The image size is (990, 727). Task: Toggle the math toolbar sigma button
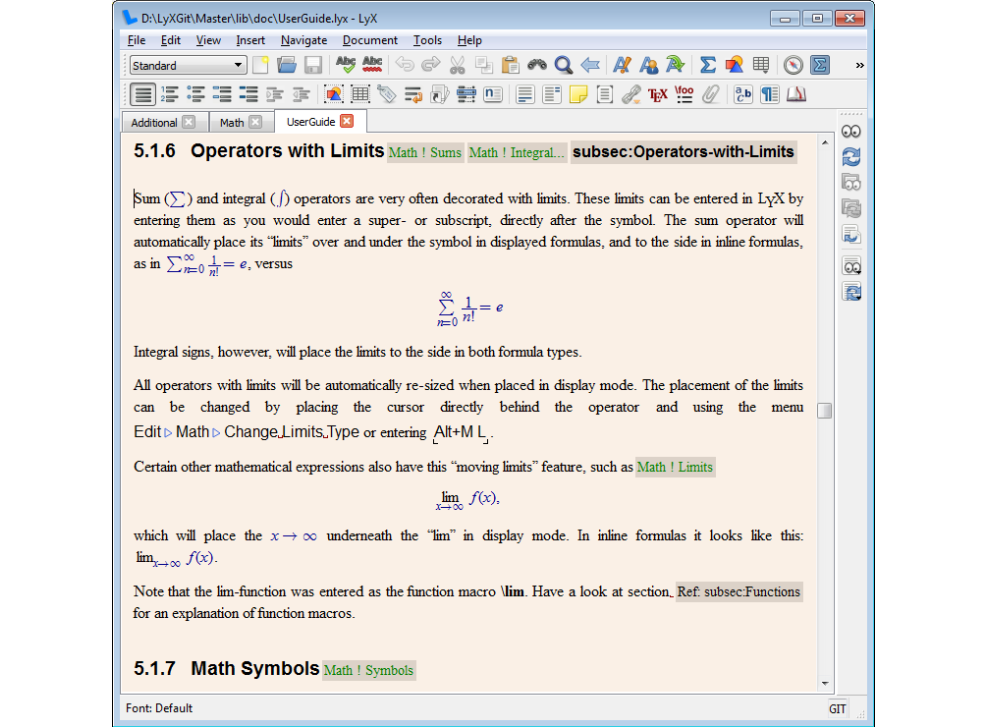[820, 65]
